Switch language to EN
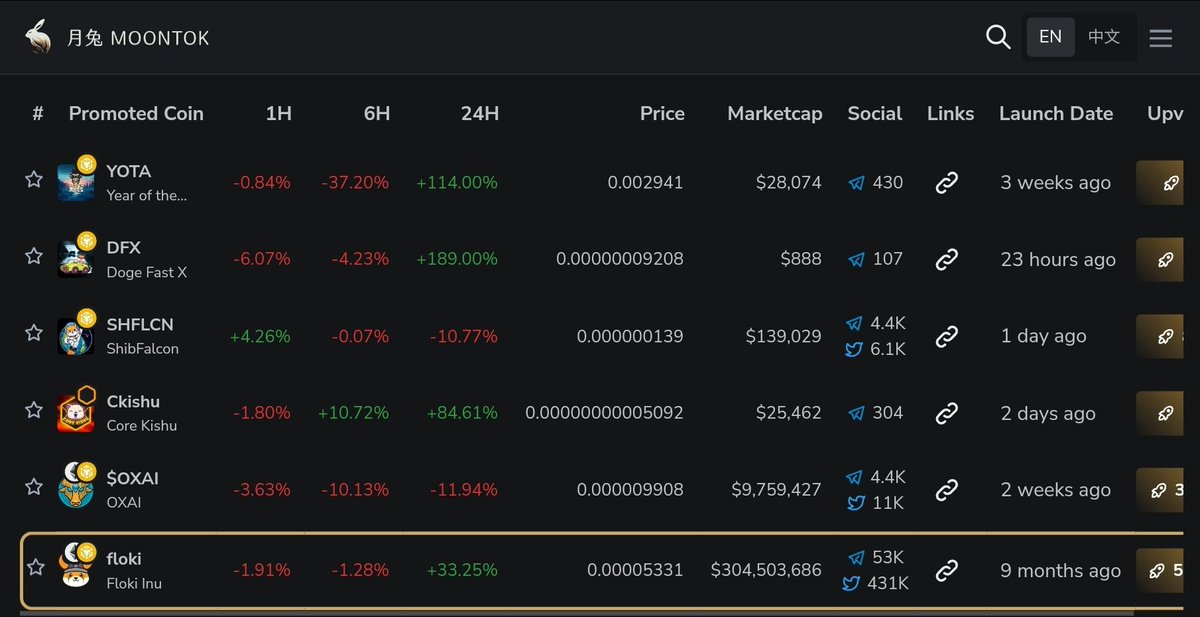Image resolution: width=1200 pixels, height=617 pixels. [x=1050, y=37]
